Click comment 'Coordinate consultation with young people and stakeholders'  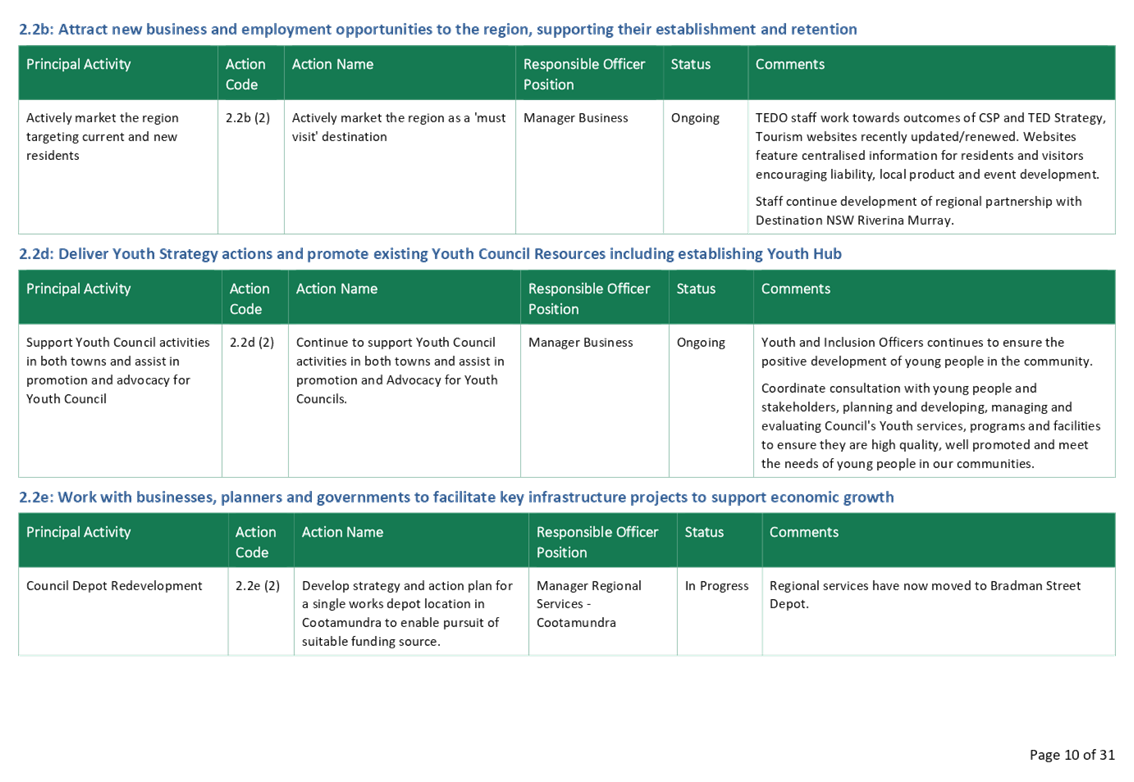click(x=931, y=426)
